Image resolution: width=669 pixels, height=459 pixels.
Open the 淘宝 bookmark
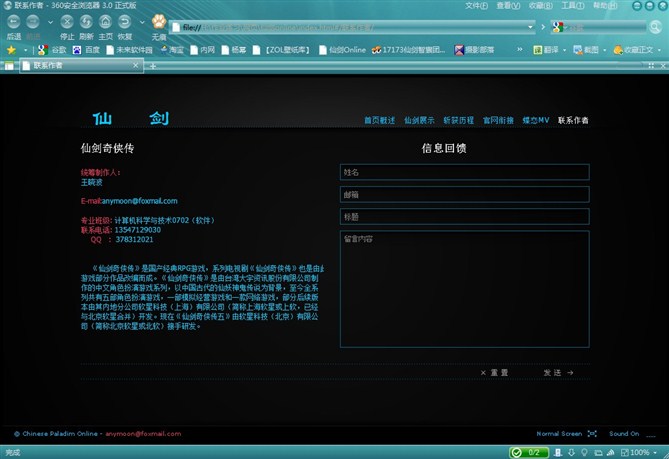[172, 50]
